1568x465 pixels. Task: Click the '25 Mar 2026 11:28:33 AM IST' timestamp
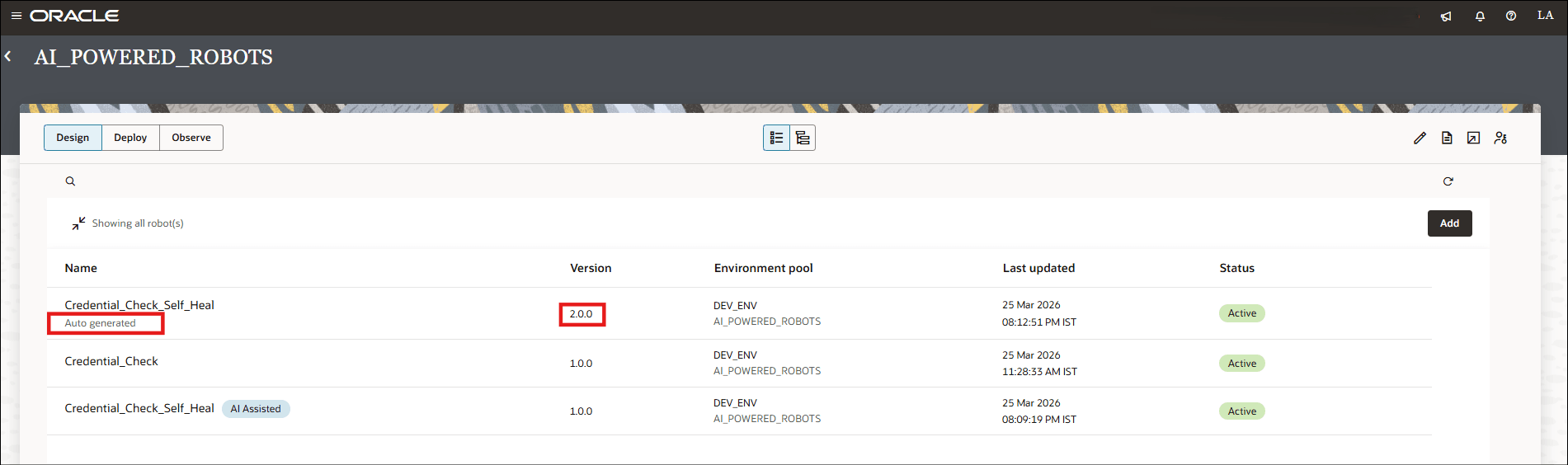click(1039, 364)
